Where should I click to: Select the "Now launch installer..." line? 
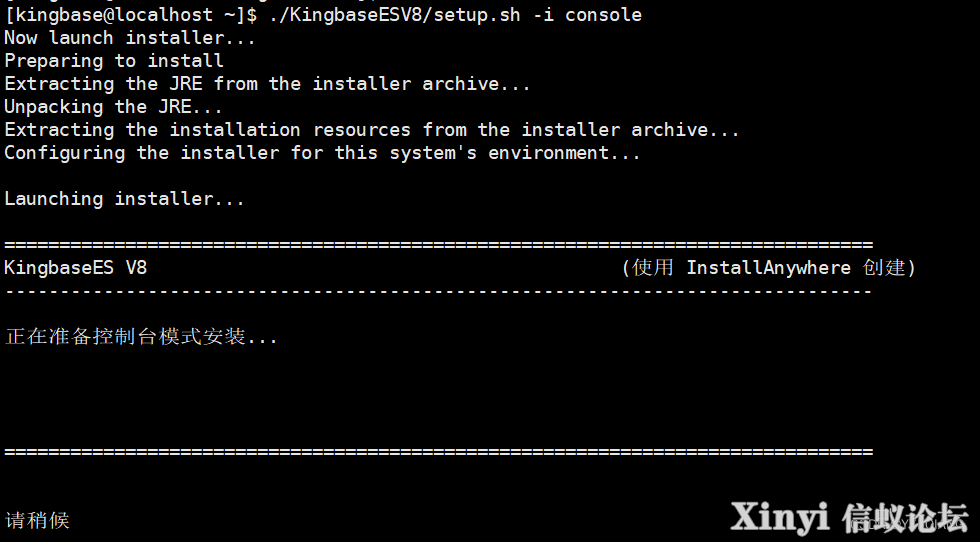130,38
